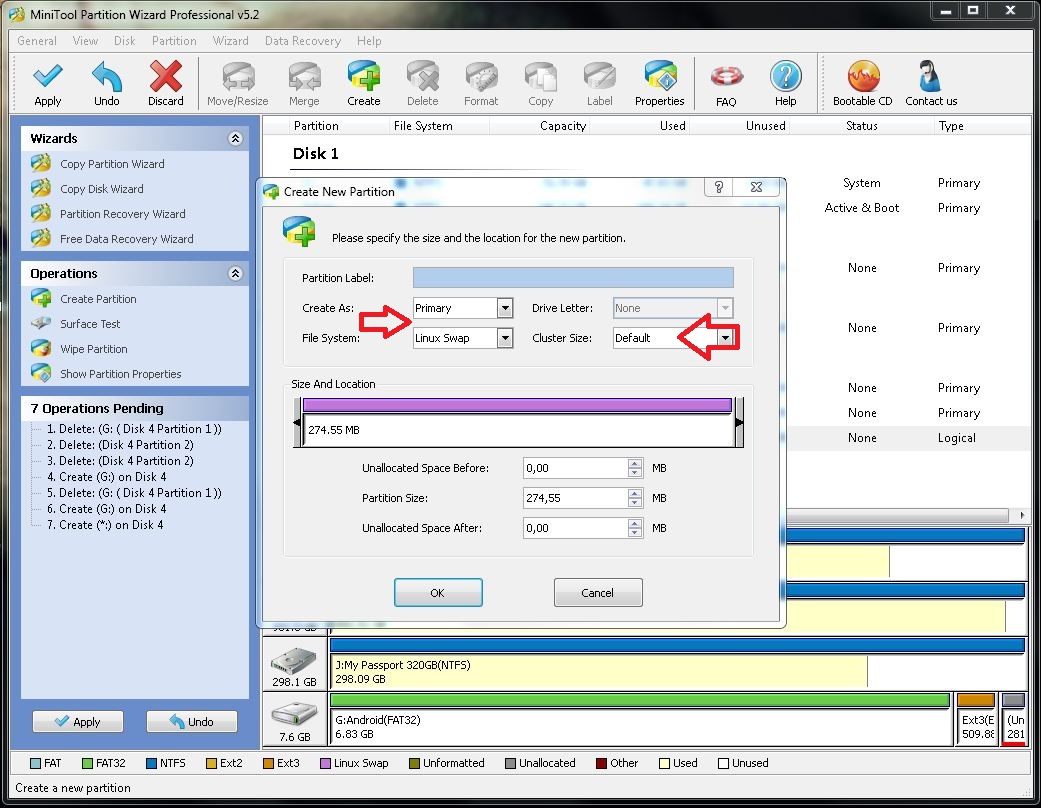Select pending operation 4. Create (G:) on Disk 4

[x=106, y=477]
